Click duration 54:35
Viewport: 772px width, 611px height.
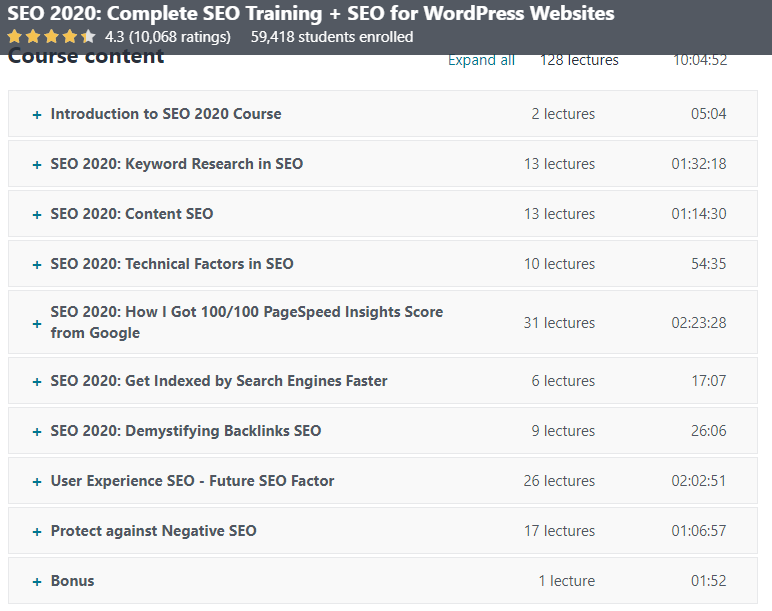(x=708, y=263)
